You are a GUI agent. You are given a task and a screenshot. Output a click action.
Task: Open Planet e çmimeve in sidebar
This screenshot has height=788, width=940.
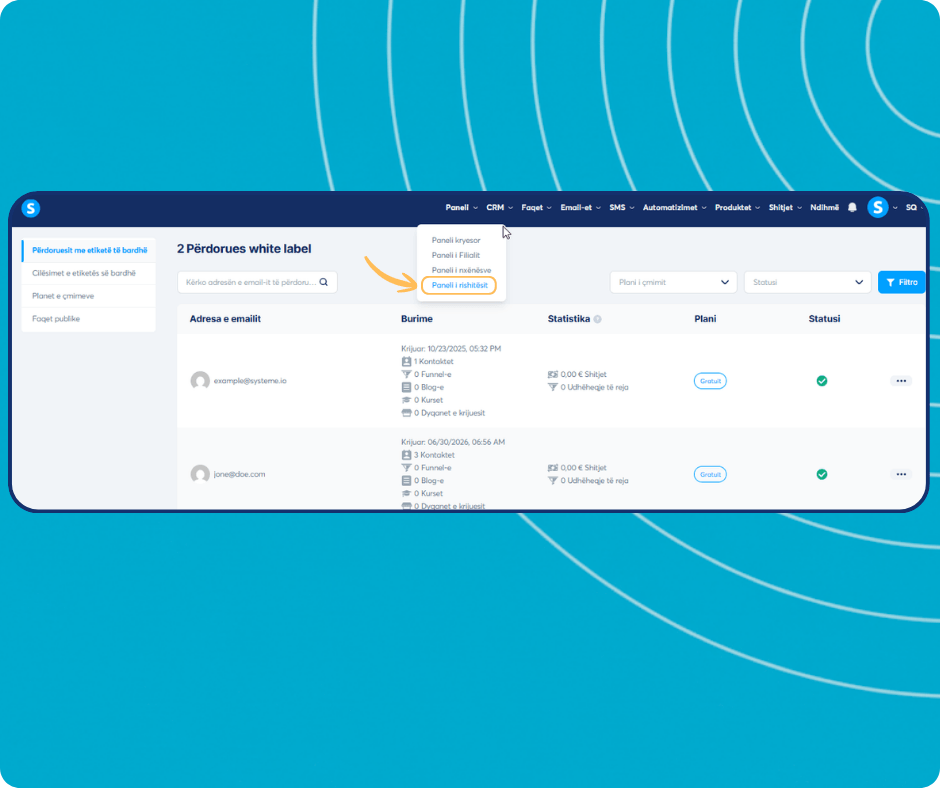click(x=89, y=296)
